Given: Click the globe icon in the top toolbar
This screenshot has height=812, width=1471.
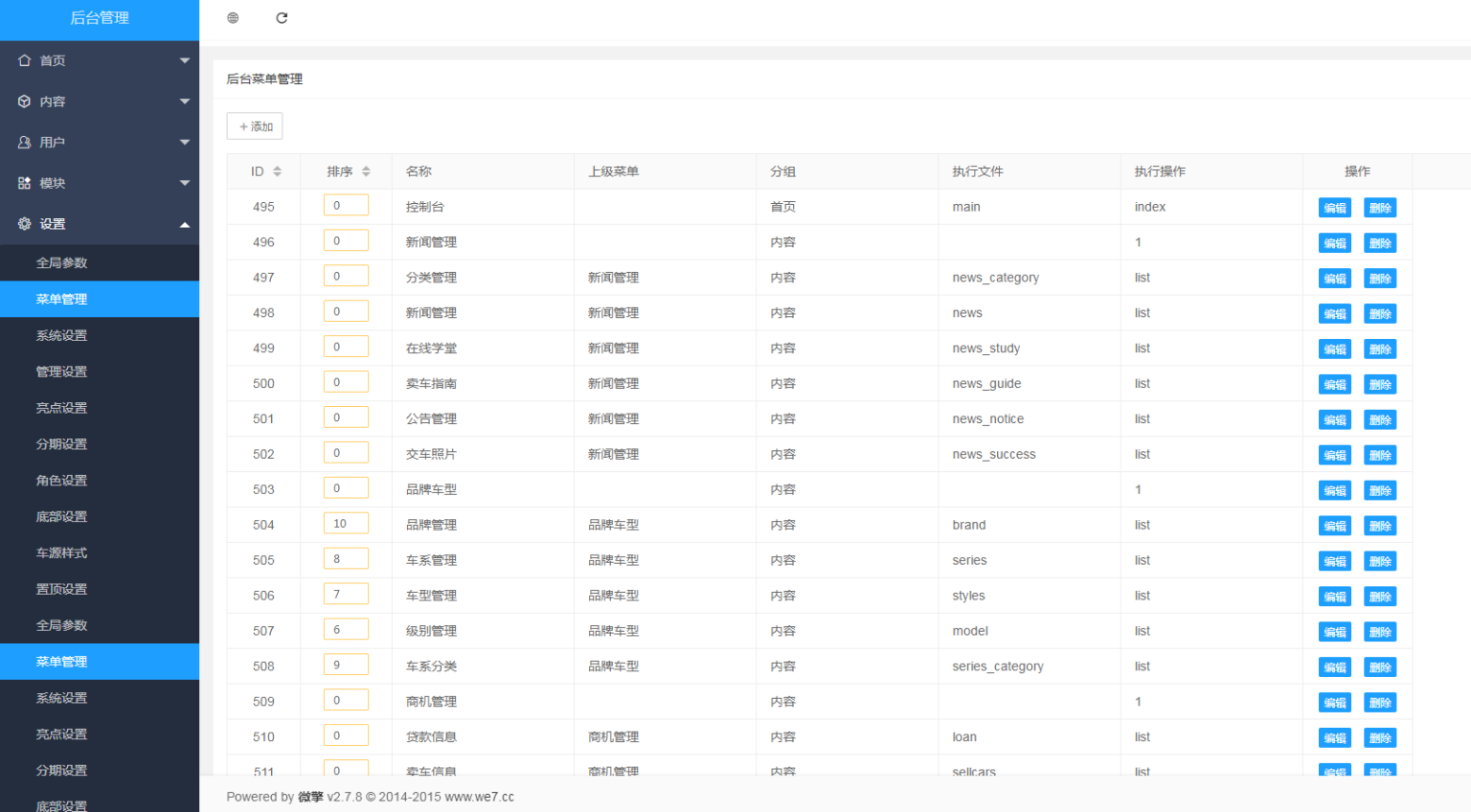Looking at the screenshot, I should click(232, 17).
